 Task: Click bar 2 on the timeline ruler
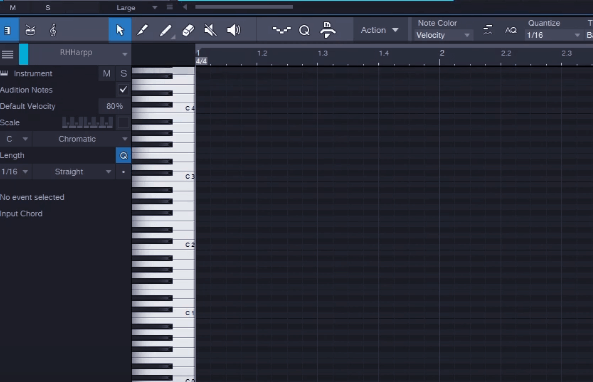point(442,53)
